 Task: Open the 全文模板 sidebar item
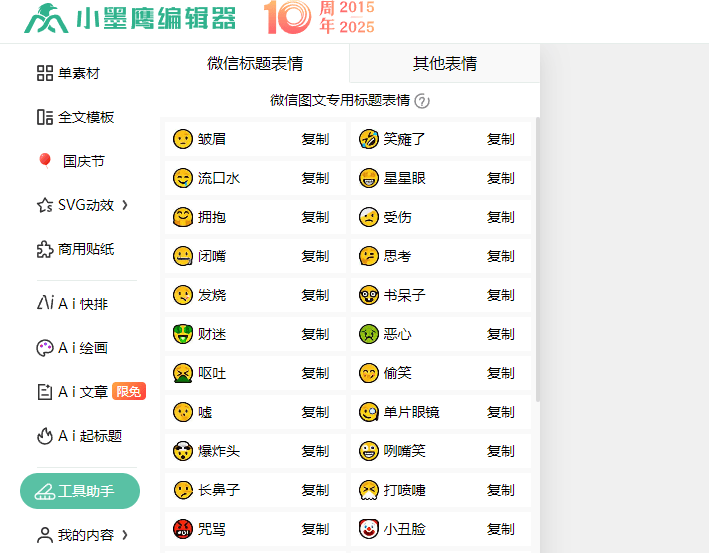click(76, 117)
